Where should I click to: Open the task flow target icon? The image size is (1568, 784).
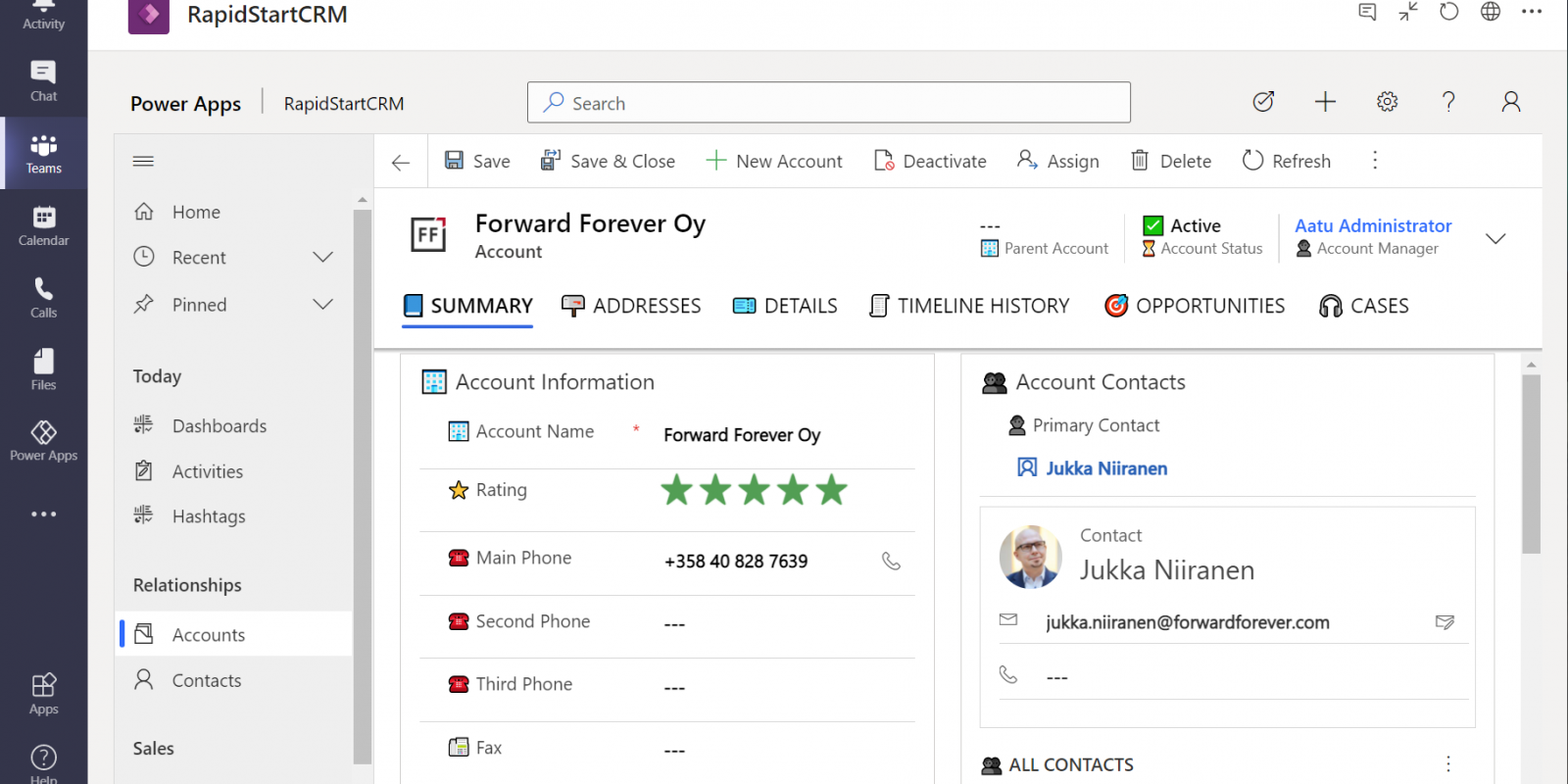pos(1263,102)
